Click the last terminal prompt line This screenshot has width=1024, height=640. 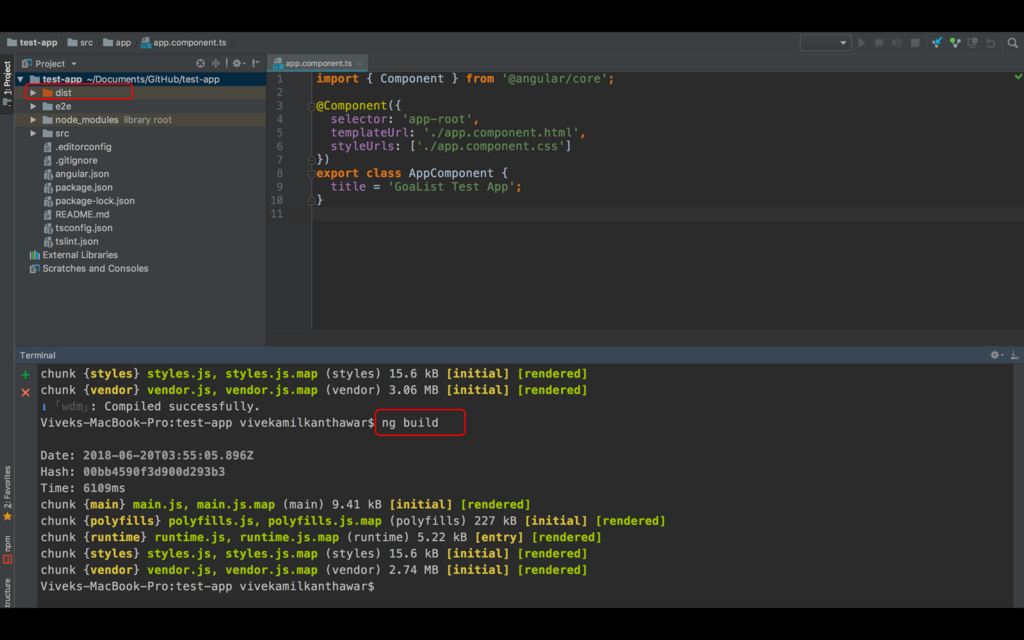(208, 586)
